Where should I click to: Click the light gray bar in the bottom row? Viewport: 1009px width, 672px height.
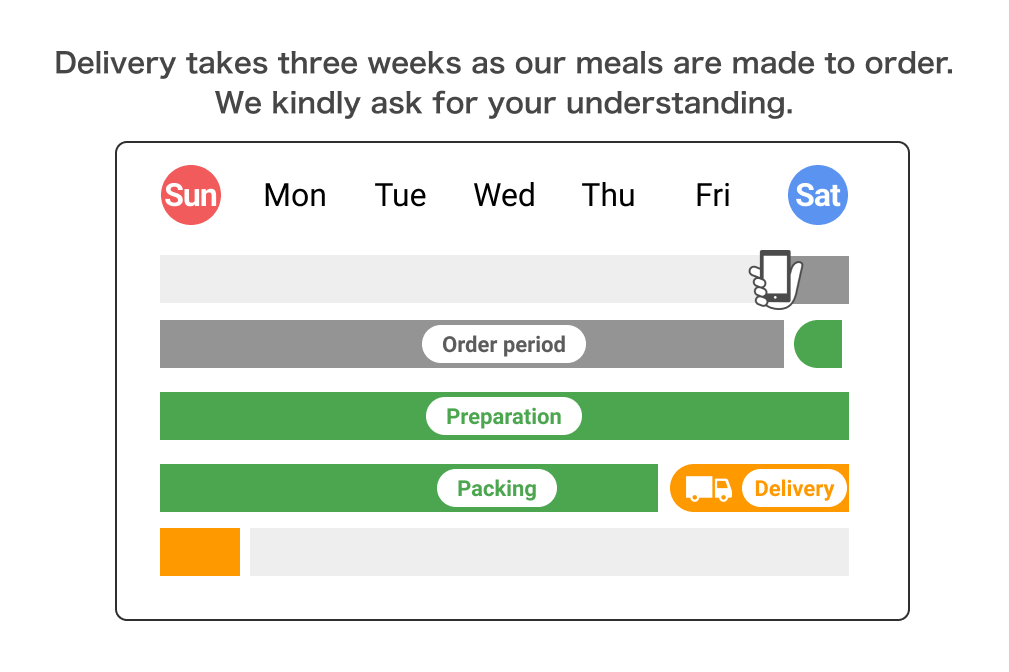[550, 552]
